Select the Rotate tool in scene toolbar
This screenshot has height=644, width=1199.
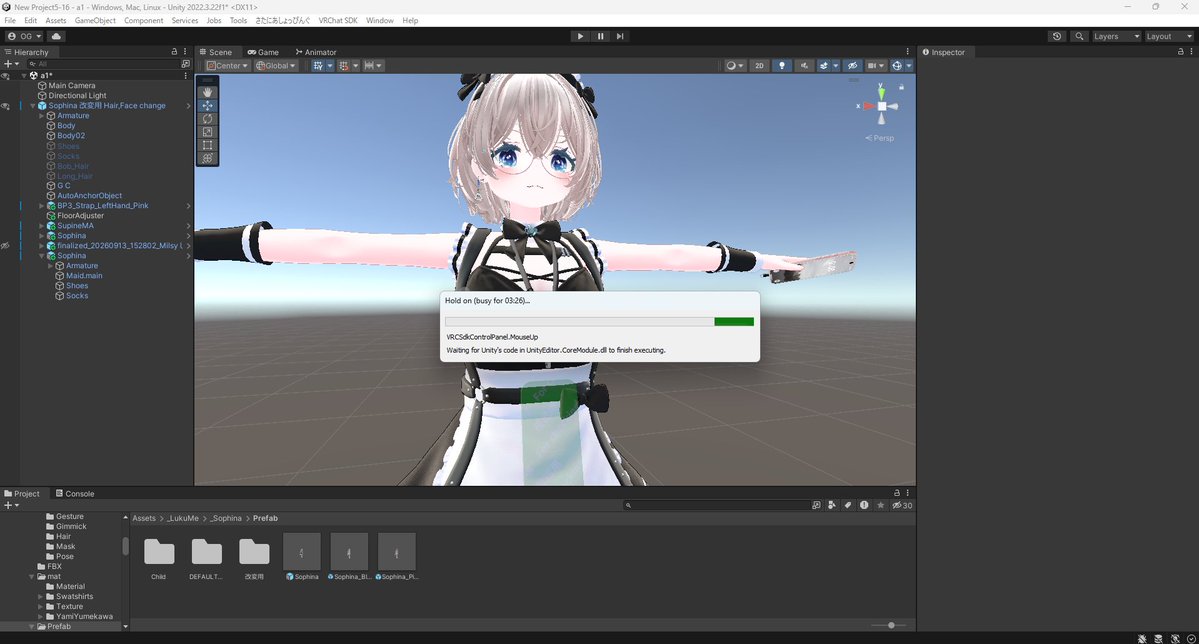point(207,119)
